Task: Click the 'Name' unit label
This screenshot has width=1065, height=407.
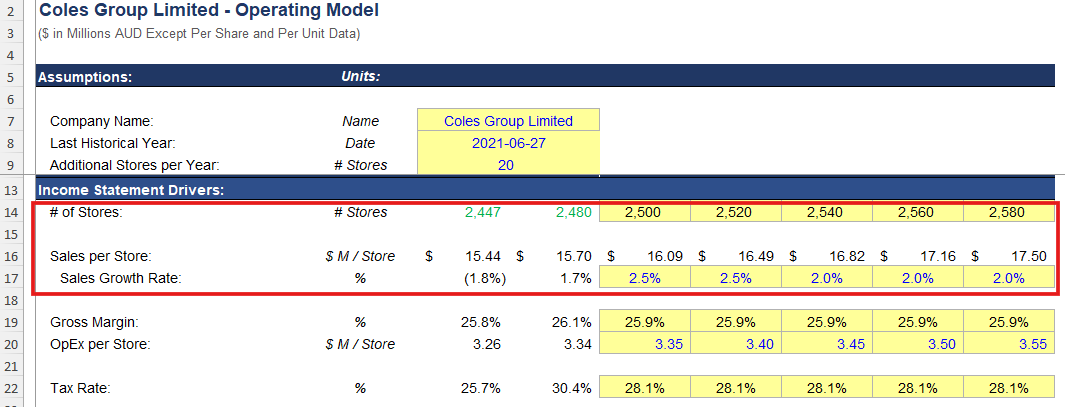Action: pyautogui.click(x=361, y=122)
